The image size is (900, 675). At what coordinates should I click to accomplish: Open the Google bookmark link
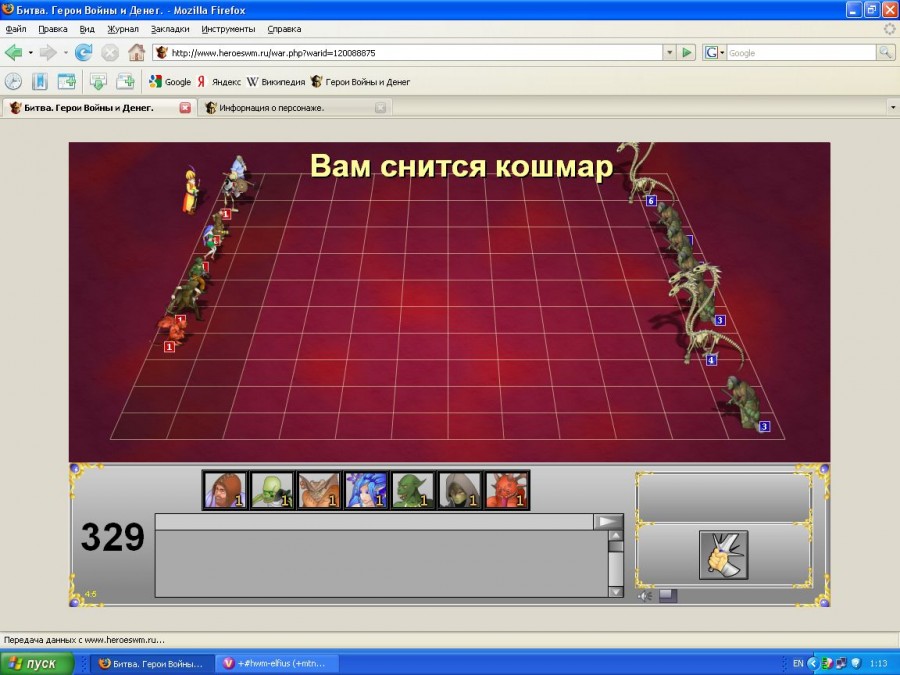(170, 82)
